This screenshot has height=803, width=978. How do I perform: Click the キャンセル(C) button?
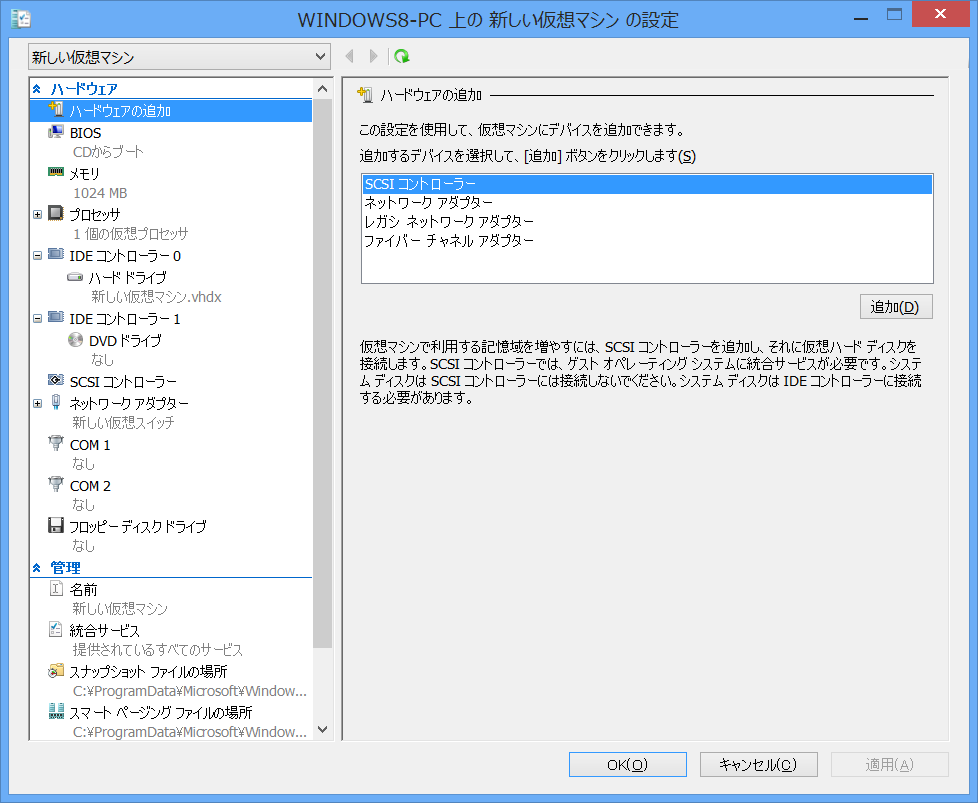pyautogui.click(x=758, y=764)
